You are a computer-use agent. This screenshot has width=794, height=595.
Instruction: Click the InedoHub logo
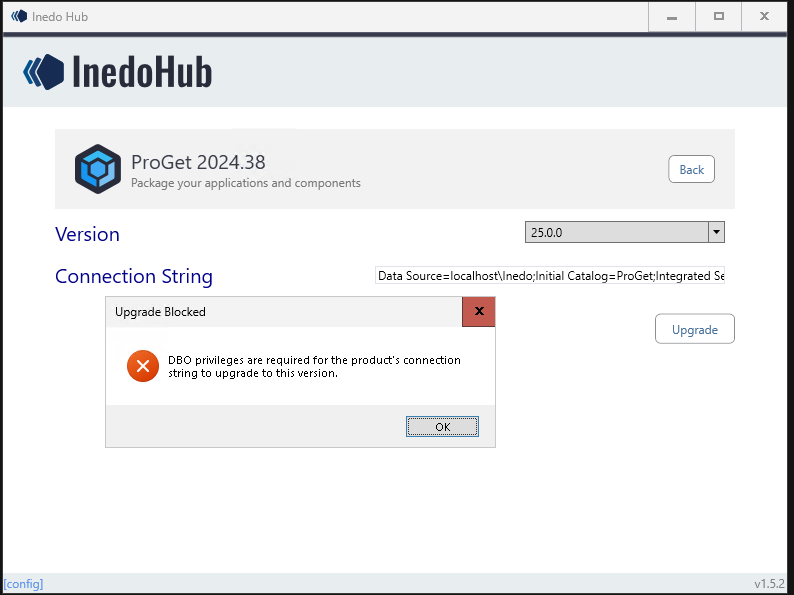[x=117, y=72]
